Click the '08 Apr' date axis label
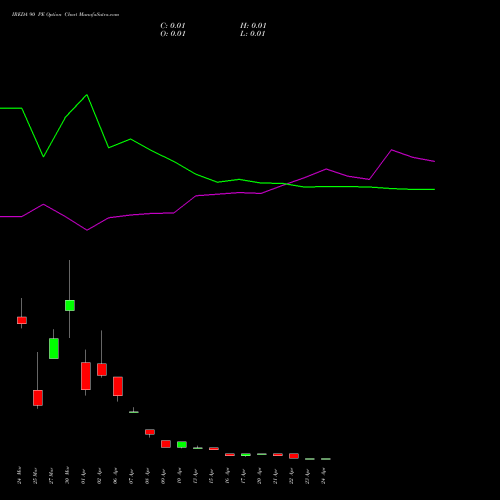This screenshot has width=500, height=500. coord(147,477)
